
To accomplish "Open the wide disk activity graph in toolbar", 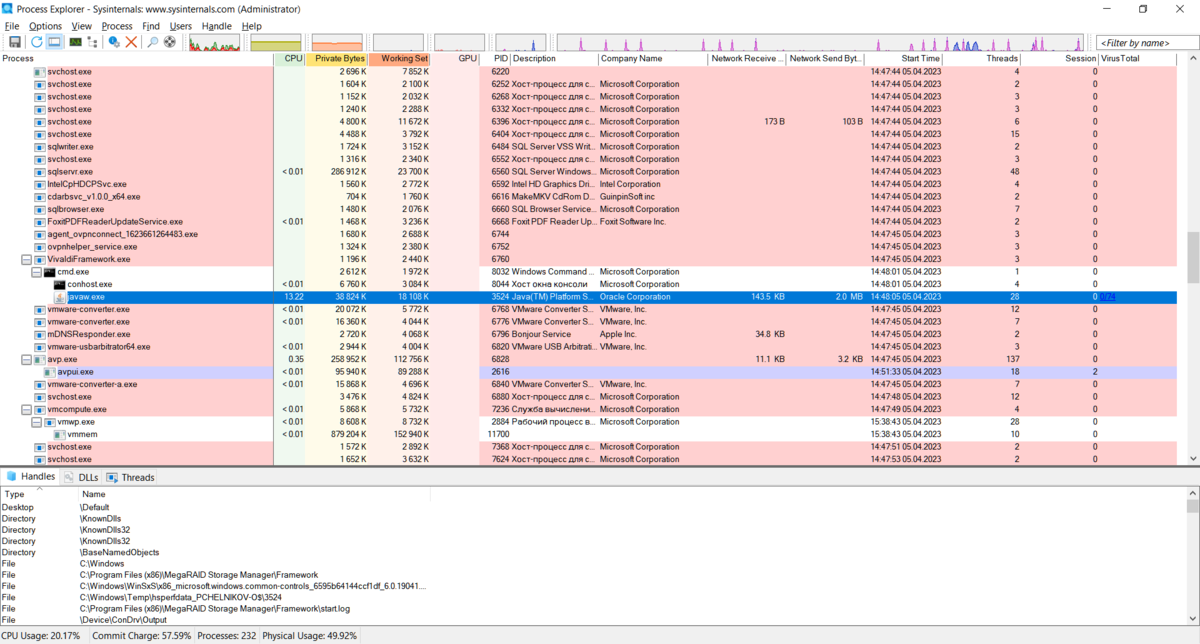I will (822, 42).
